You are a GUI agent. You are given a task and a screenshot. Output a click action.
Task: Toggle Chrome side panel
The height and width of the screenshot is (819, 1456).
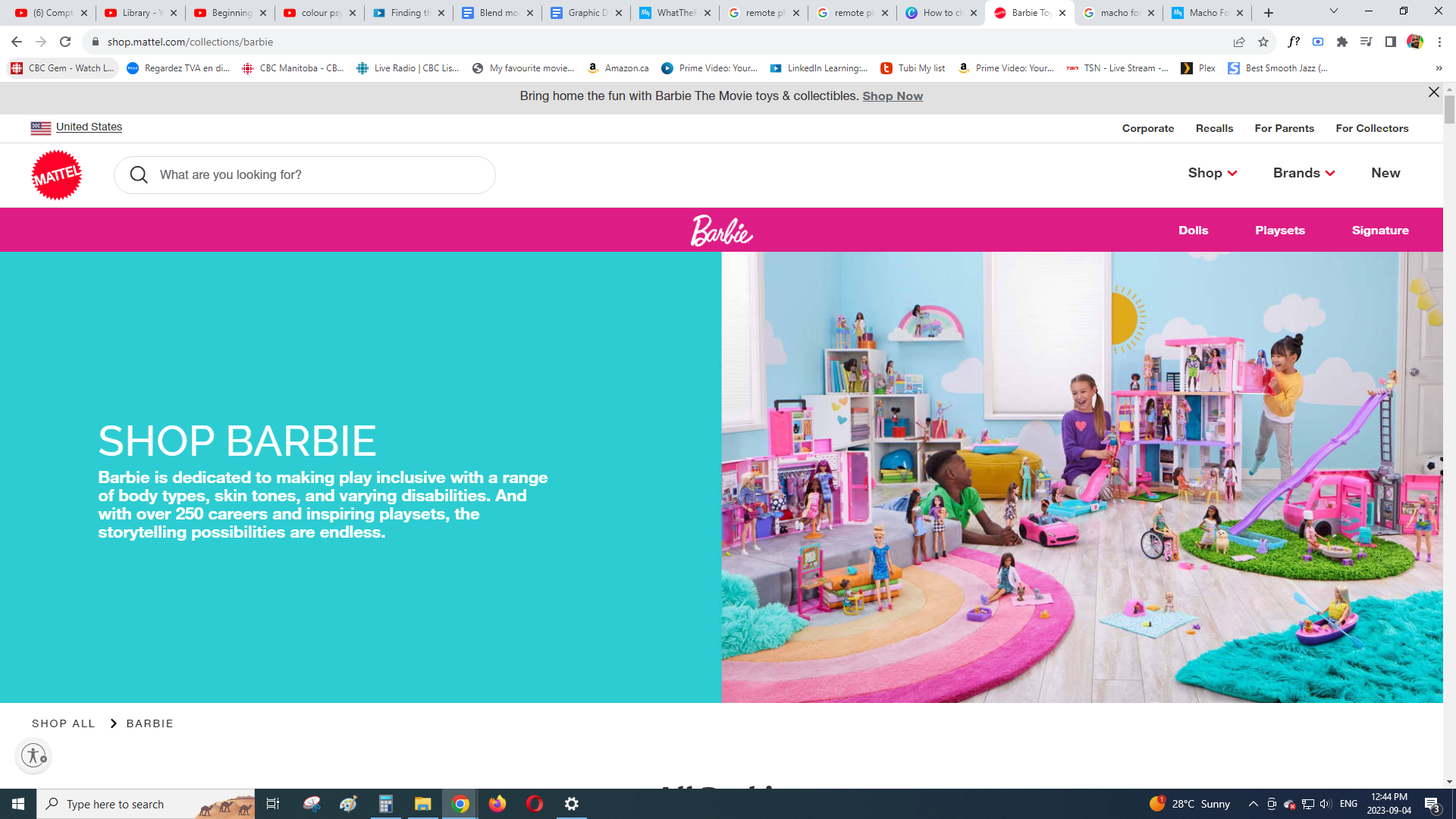tap(1390, 42)
